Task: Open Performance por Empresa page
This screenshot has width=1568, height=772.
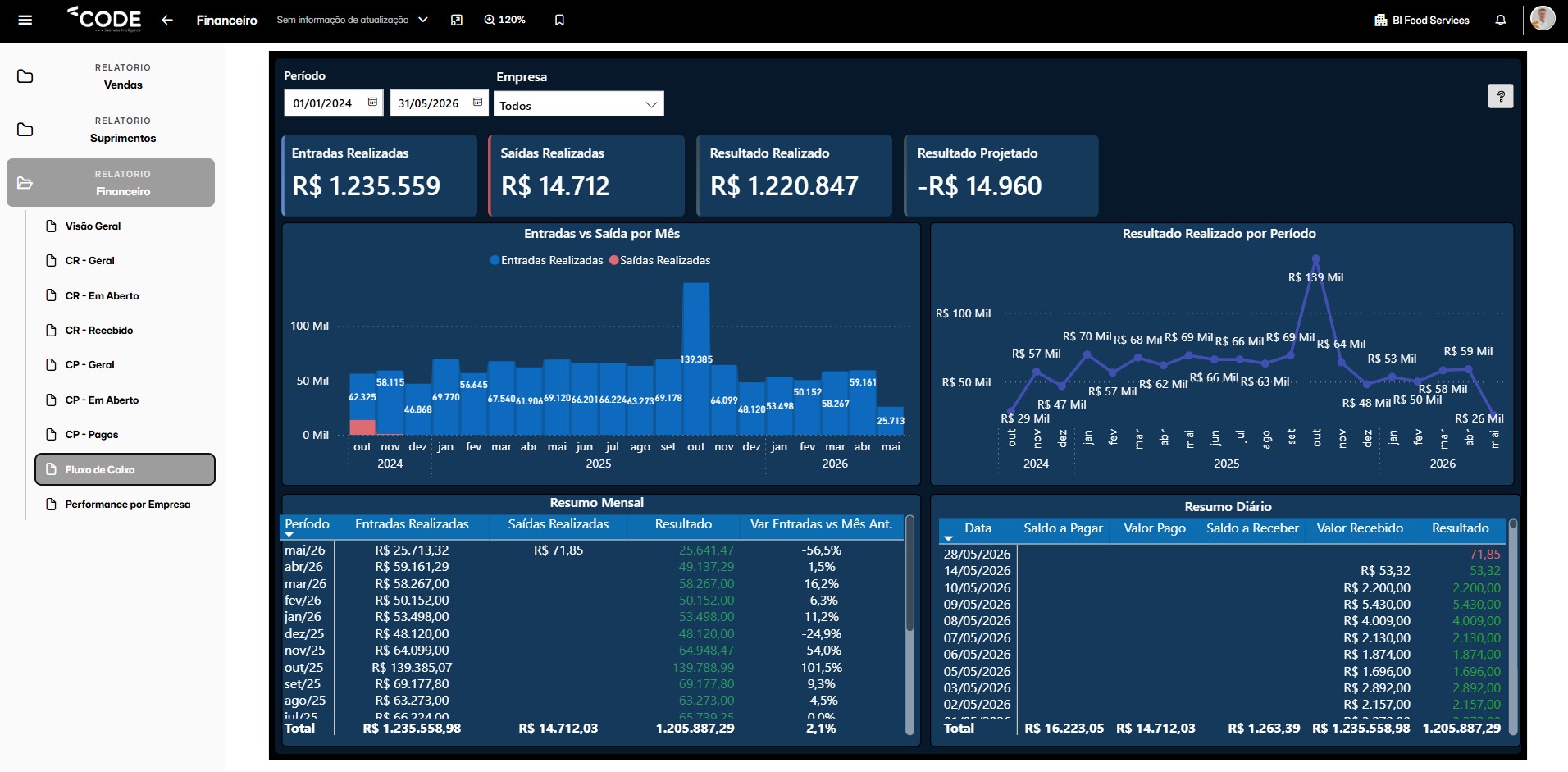Action: point(127,505)
